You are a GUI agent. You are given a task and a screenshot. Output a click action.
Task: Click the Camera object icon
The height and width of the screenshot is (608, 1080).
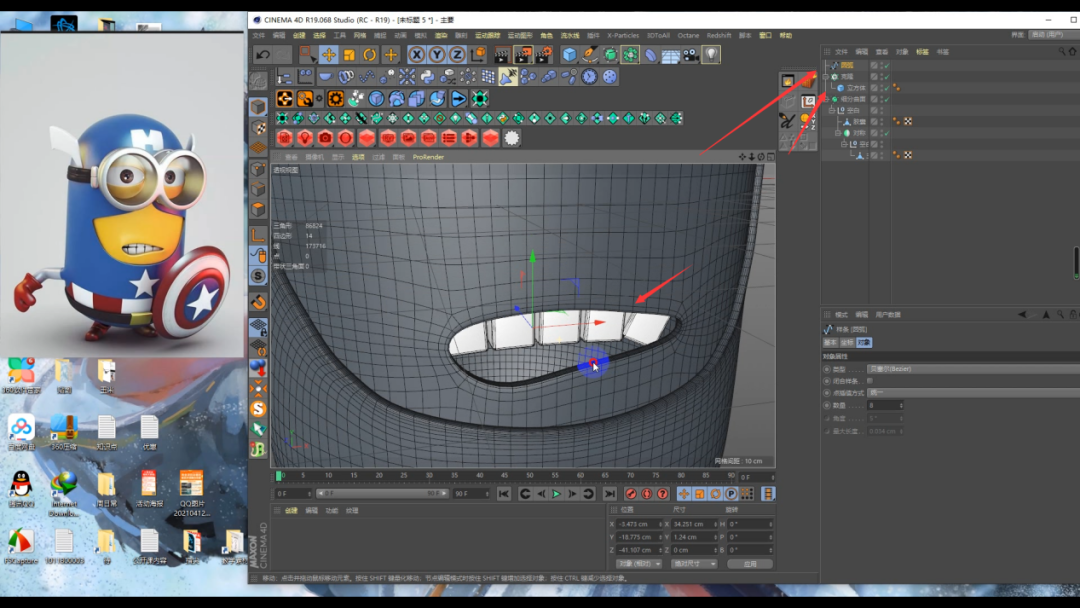(691, 54)
